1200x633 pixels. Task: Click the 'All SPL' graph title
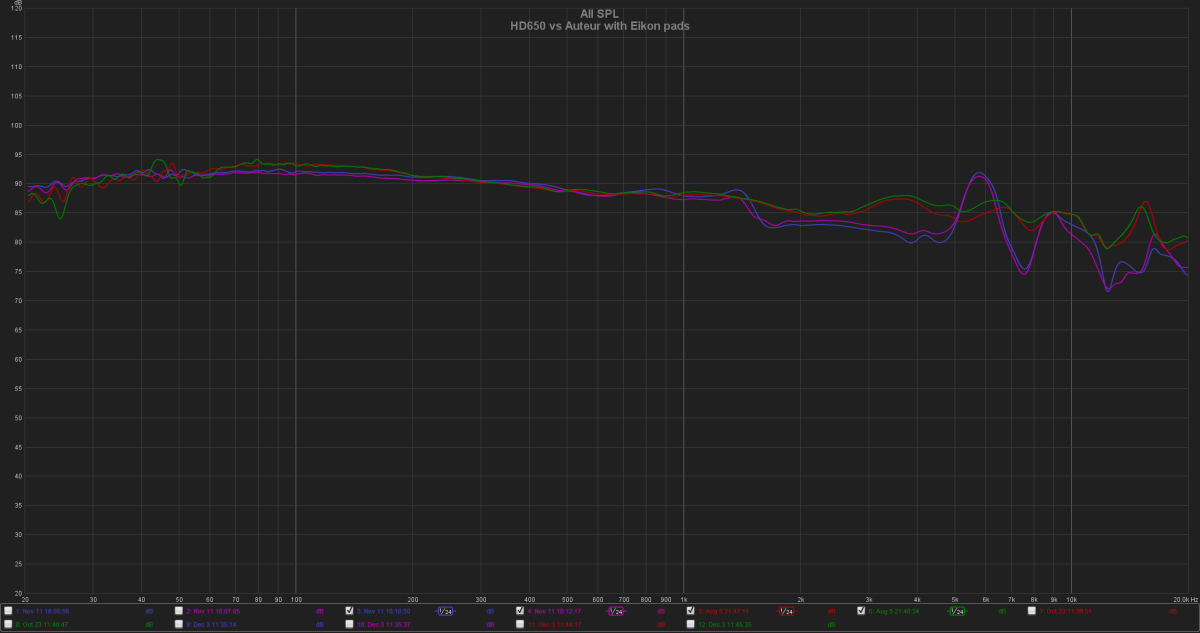pyautogui.click(x=600, y=14)
